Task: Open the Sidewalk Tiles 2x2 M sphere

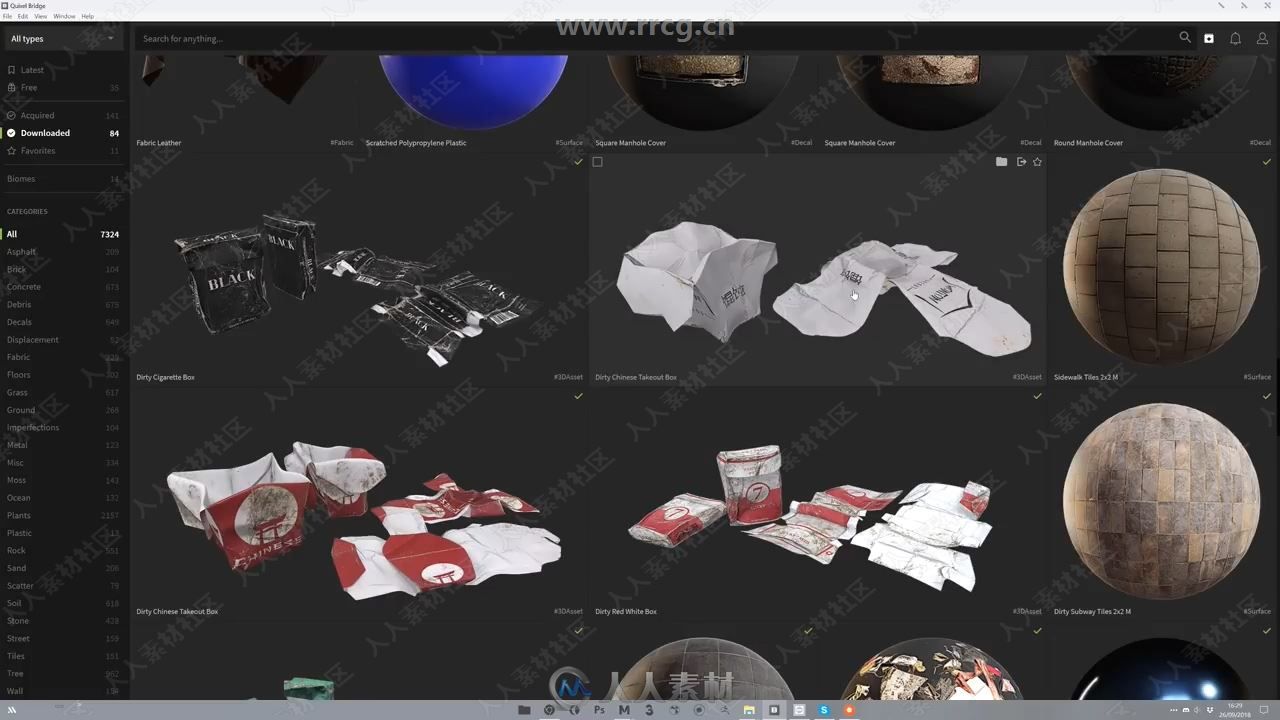Action: [x=1161, y=265]
